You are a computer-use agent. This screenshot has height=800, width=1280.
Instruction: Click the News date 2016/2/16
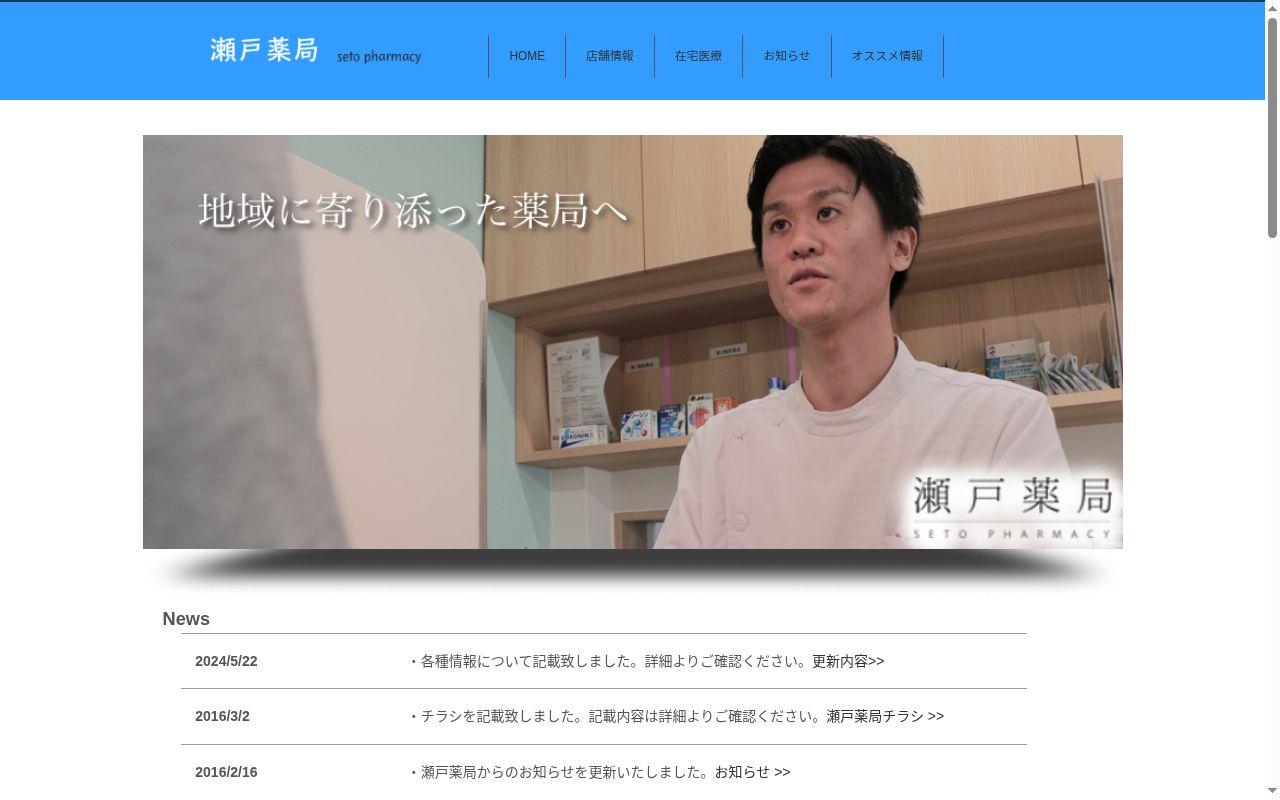[226, 772]
